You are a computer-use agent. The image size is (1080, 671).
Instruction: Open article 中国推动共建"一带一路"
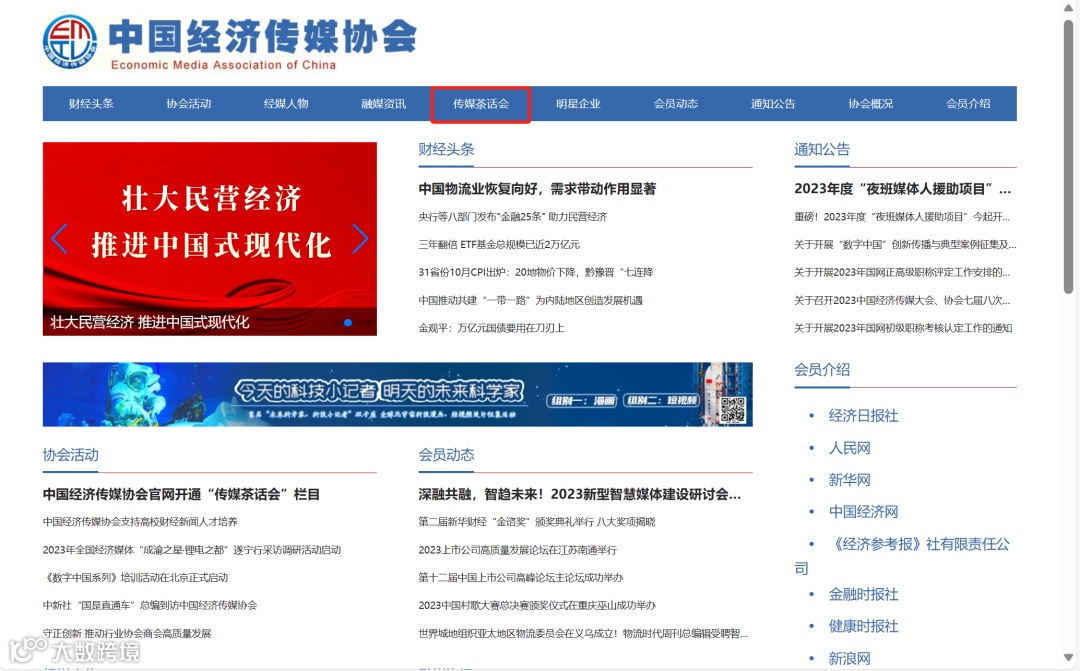coord(530,300)
